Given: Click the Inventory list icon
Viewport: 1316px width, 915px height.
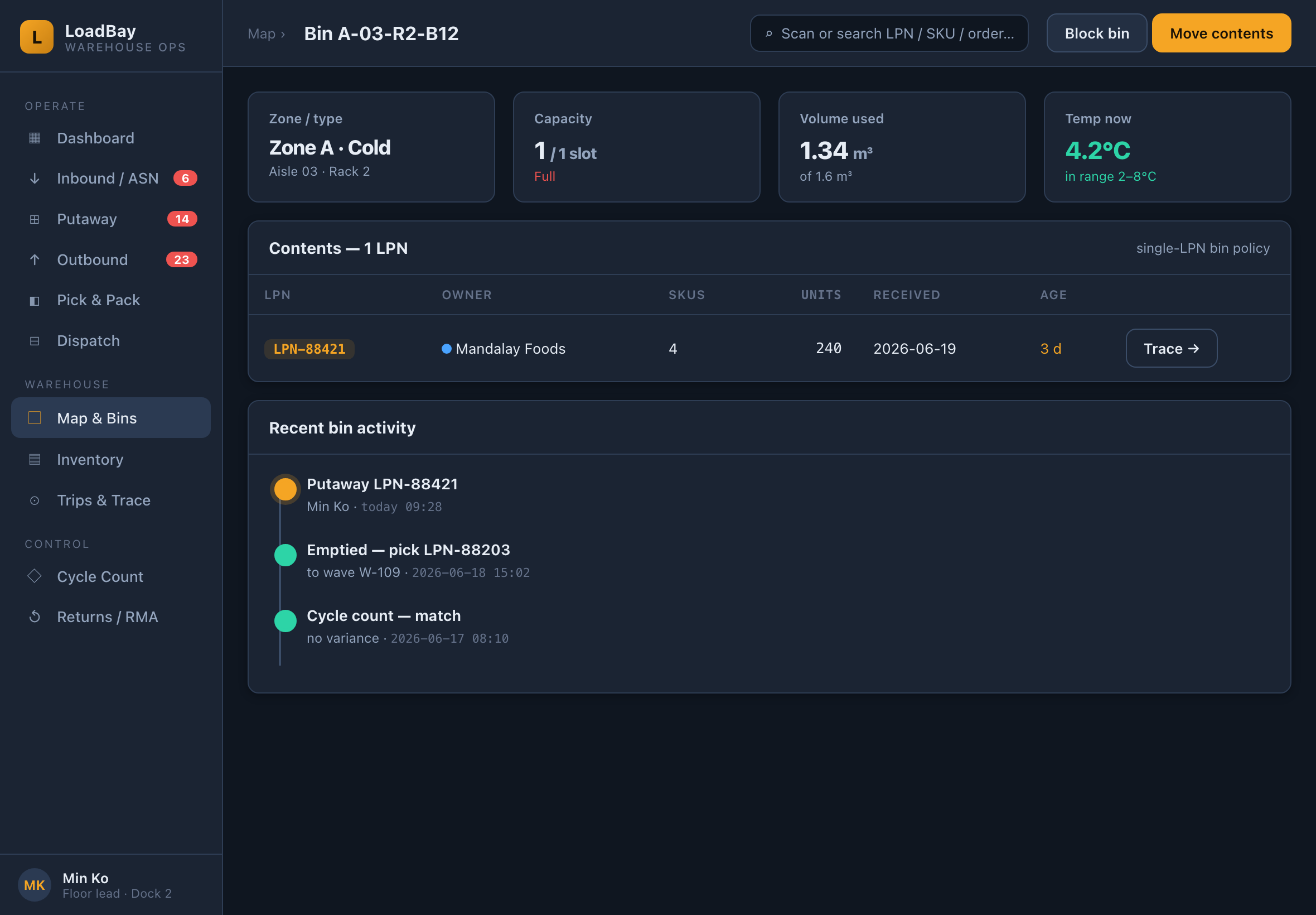Looking at the screenshot, I should click(35, 459).
